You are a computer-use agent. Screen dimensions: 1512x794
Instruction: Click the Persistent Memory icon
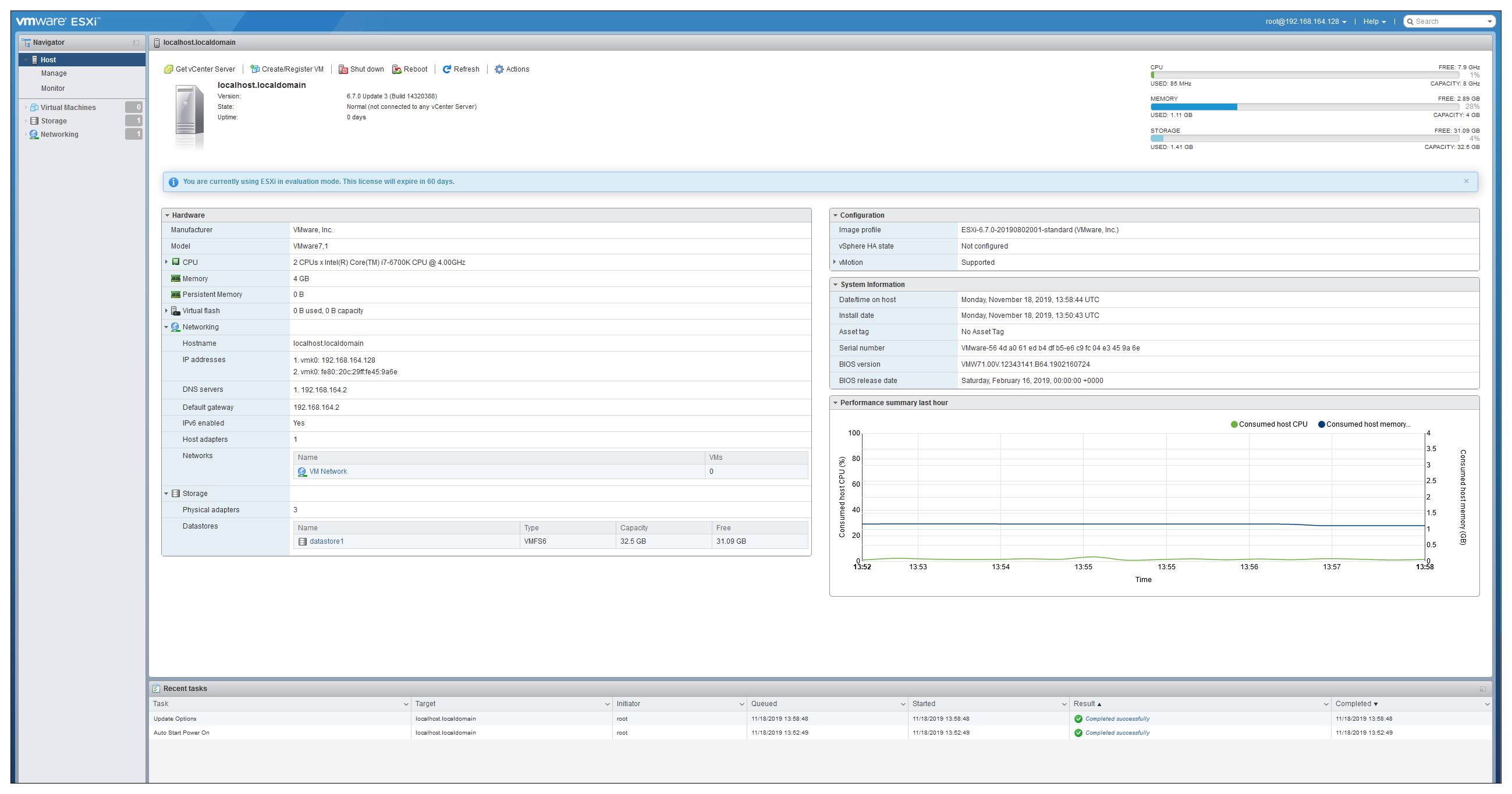[176, 295]
